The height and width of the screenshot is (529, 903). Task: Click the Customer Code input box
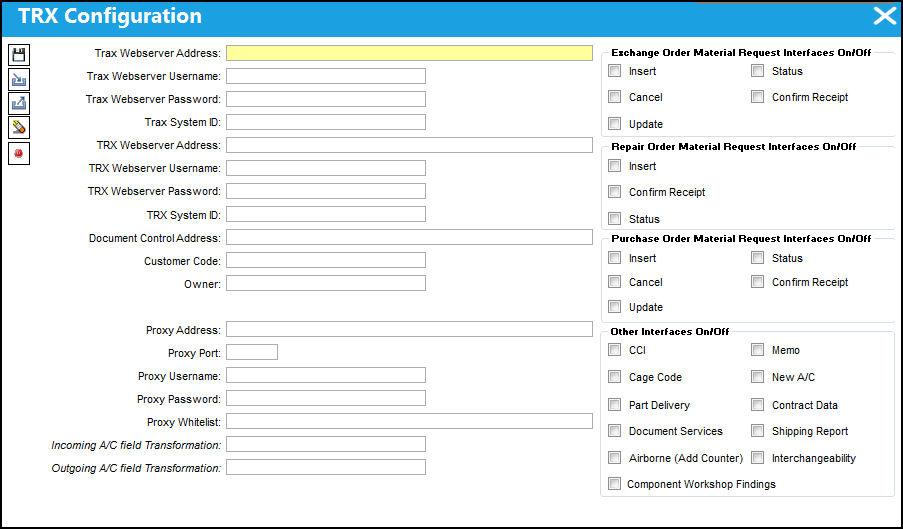point(326,260)
